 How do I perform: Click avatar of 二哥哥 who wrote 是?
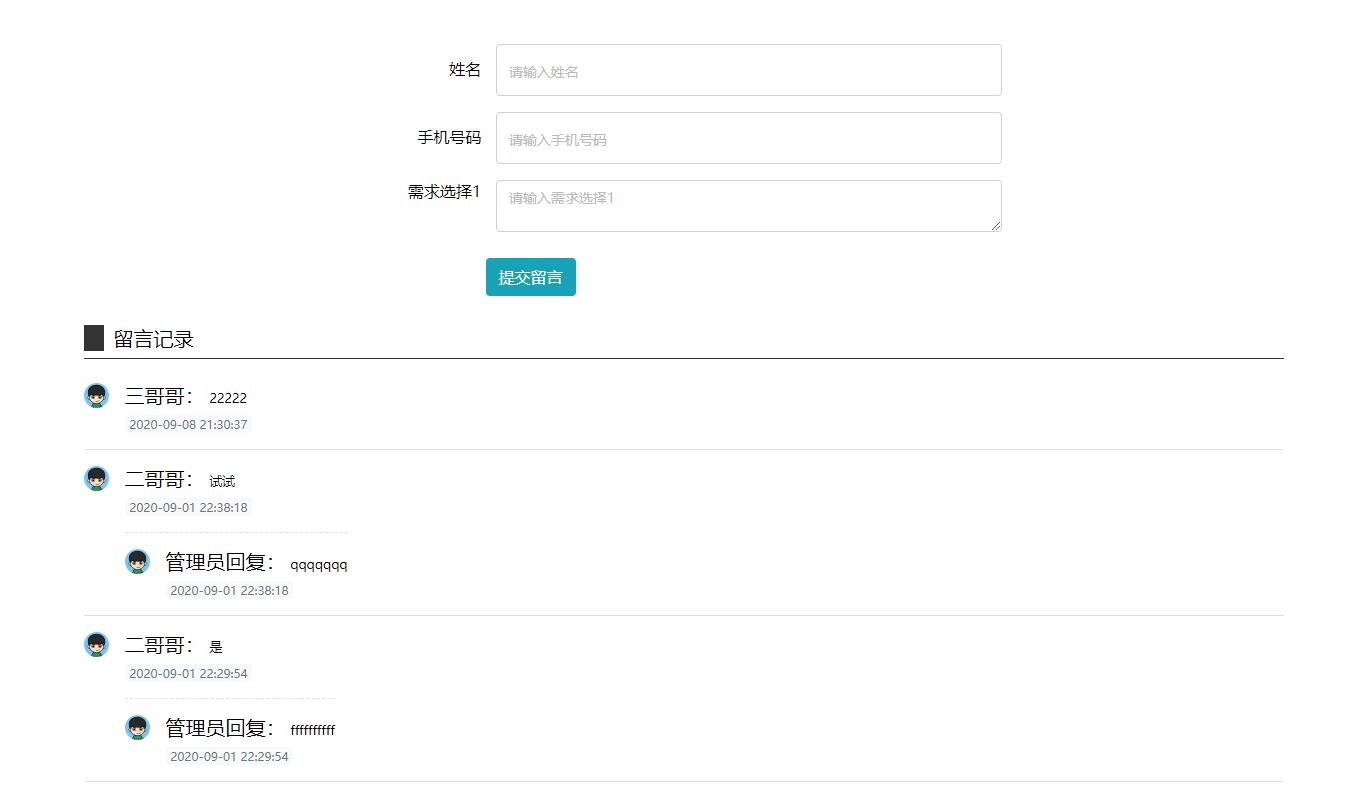[96, 645]
